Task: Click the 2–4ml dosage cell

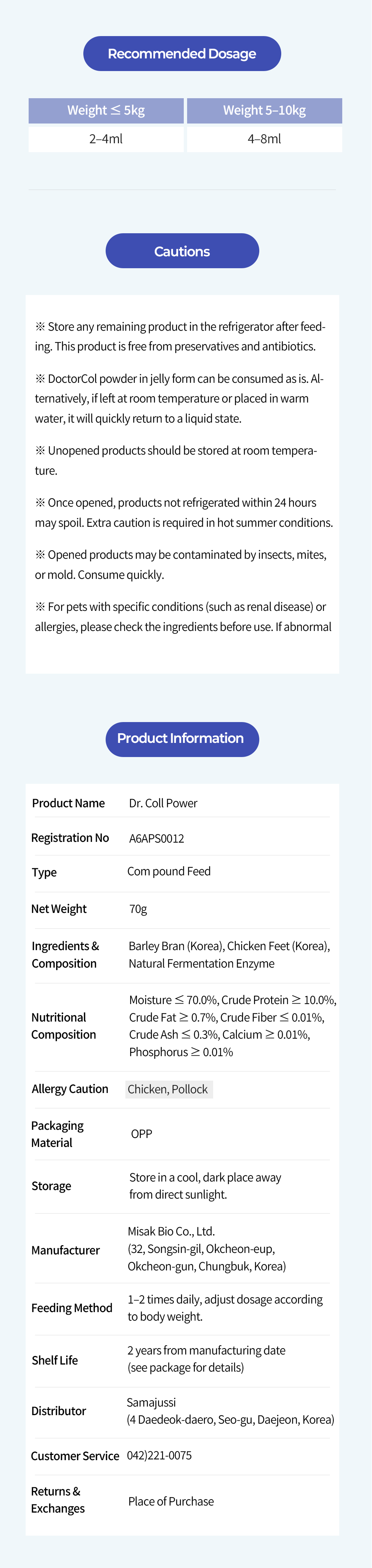Action: [x=106, y=139]
